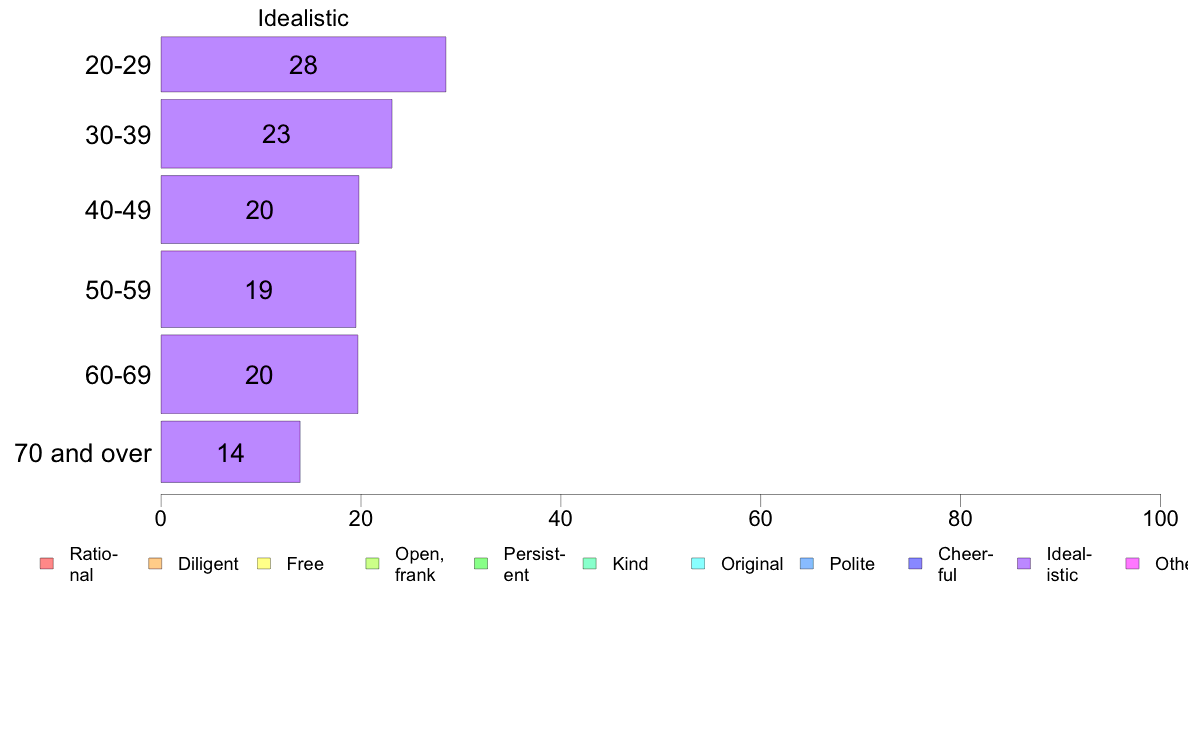This screenshot has height=736, width=1188.
Task: Click the Diligent legend swatch
Action: (155, 563)
